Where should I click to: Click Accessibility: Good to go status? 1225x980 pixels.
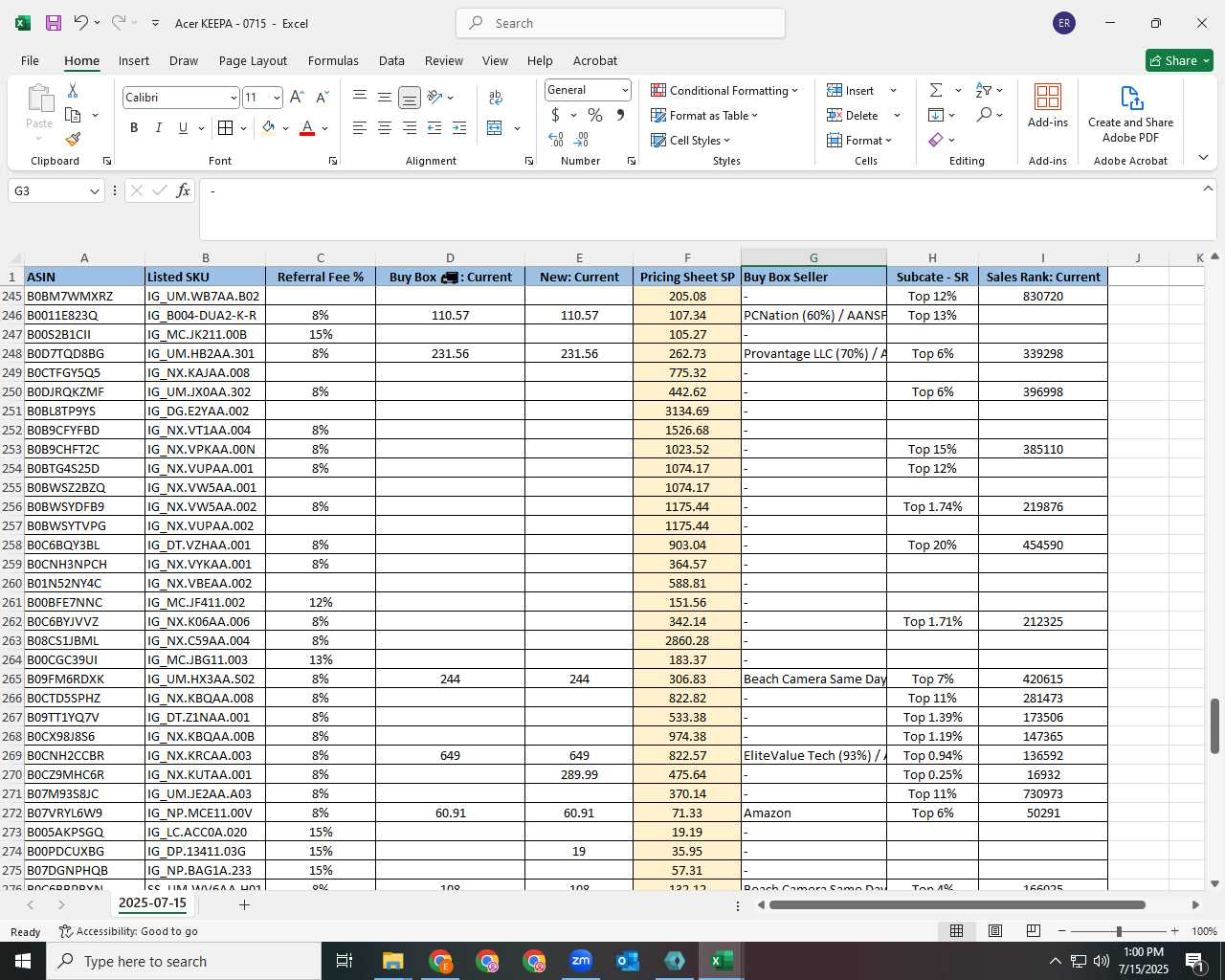tap(128, 931)
